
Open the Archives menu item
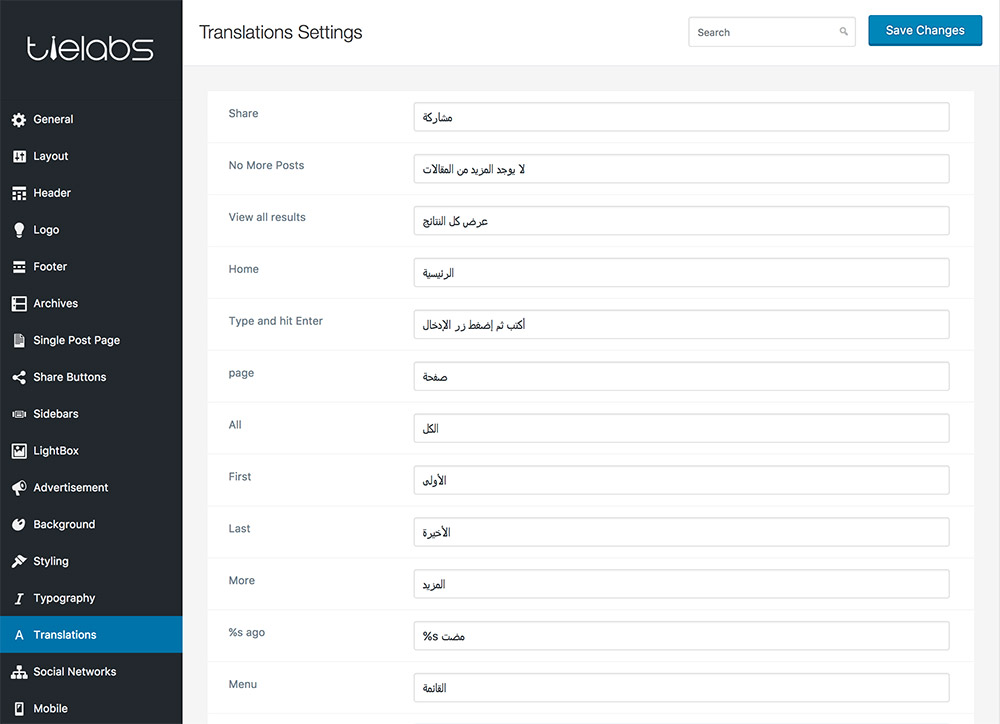pyautogui.click(x=91, y=304)
